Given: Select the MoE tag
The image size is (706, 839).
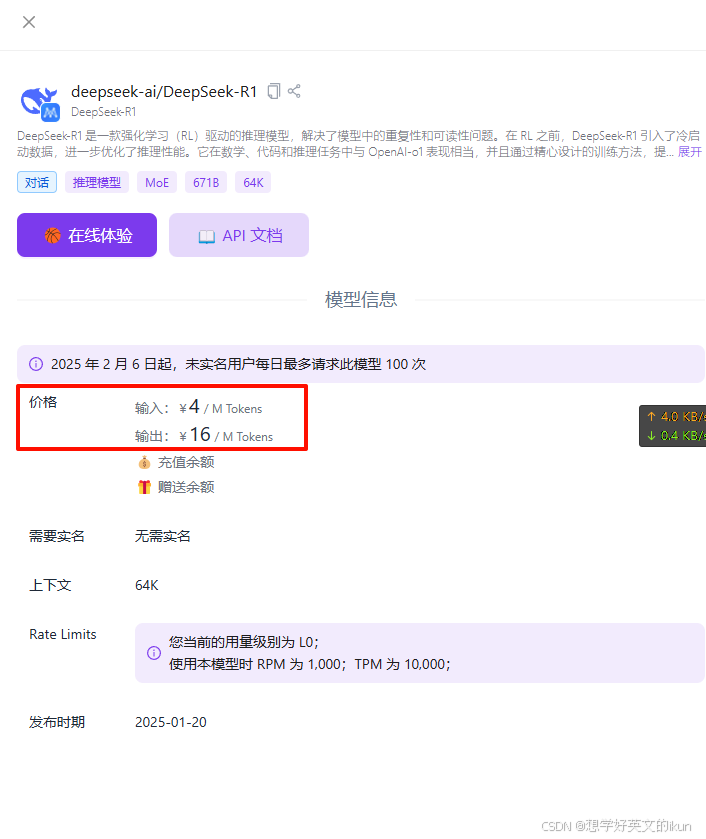Looking at the screenshot, I should [x=157, y=182].
